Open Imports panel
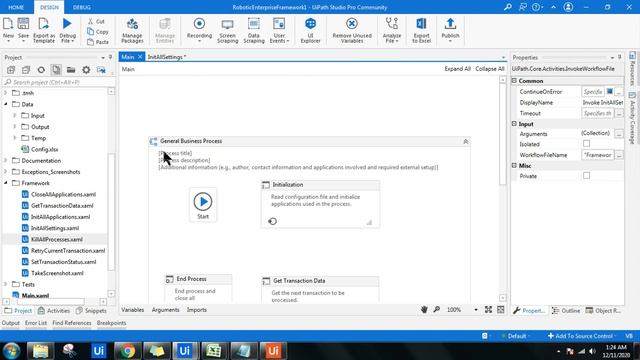Viewport: 640px width, 360px height. [197, 310]
